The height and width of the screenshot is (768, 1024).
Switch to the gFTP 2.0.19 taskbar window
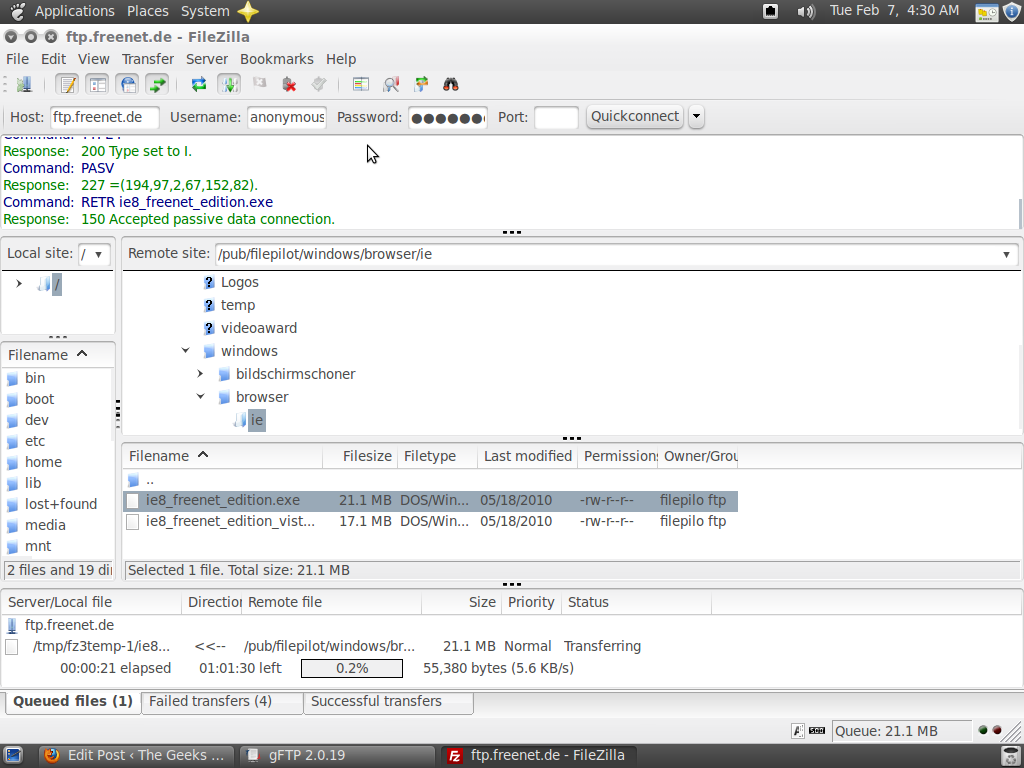point(336,756)
